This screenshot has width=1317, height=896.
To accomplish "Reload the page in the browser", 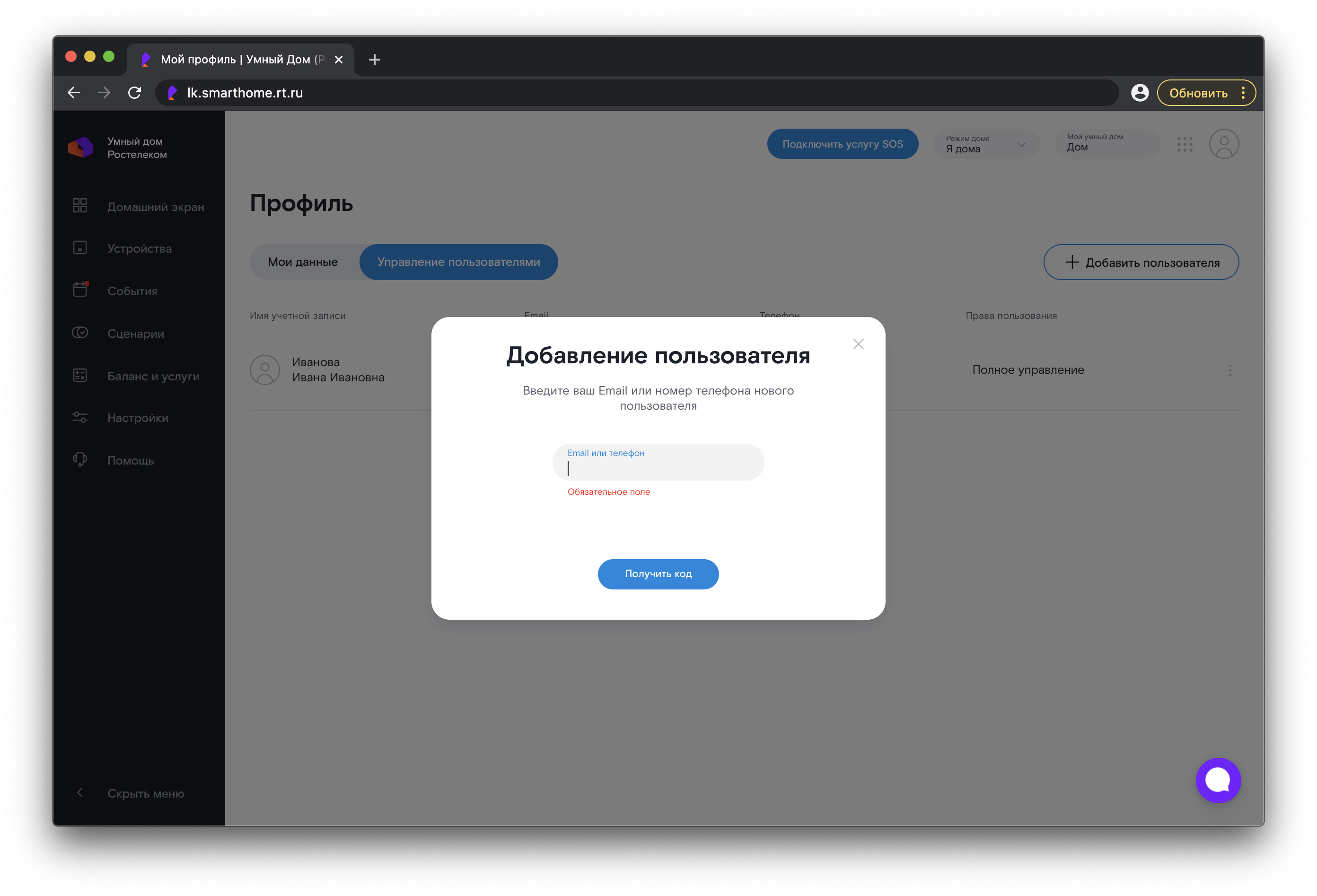I will pyautogui.click(x=134, y=92).
